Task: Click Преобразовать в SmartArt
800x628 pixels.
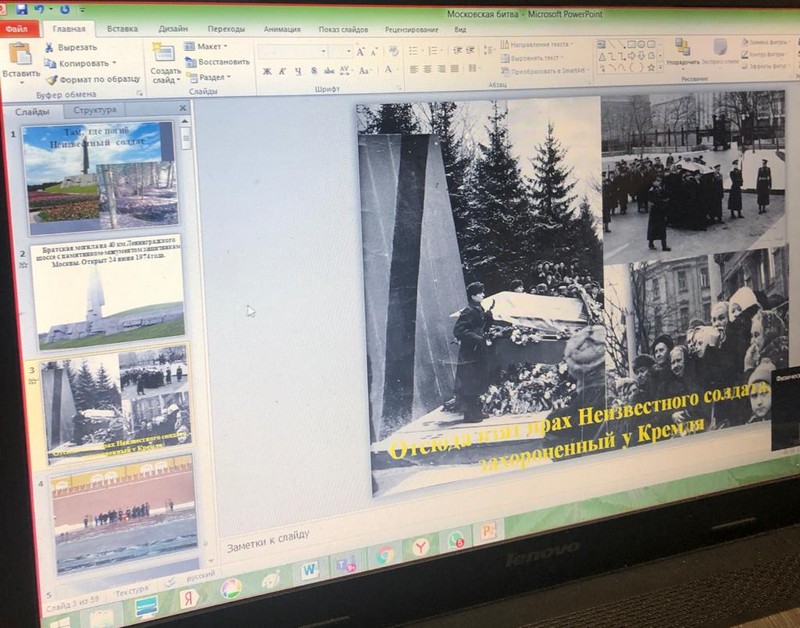Action: click(x=545, y=71)
